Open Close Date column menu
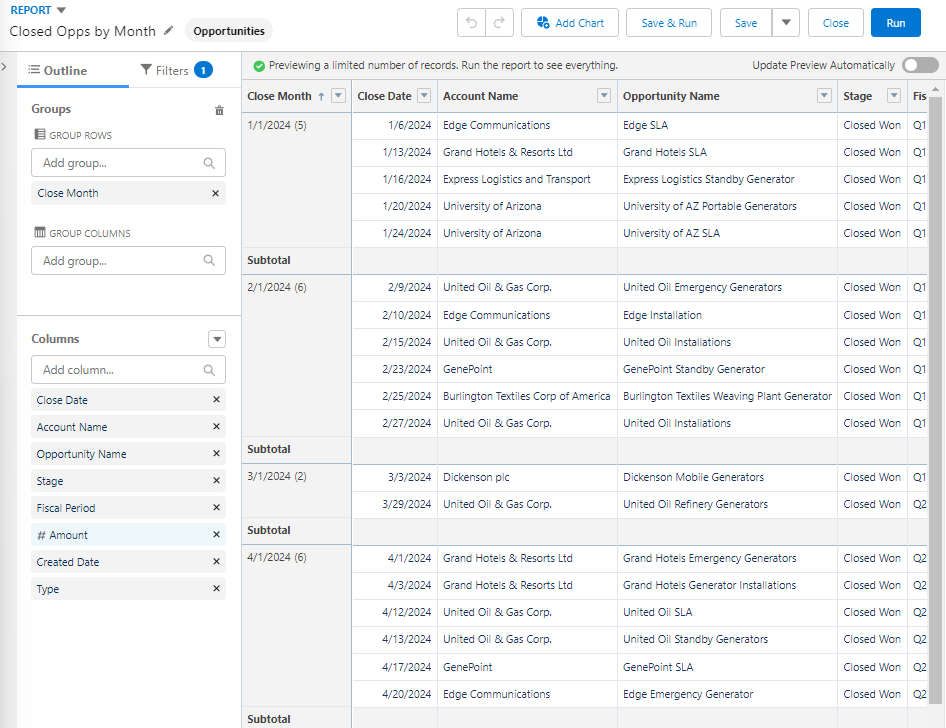946x728 pixels. [424, 96]
